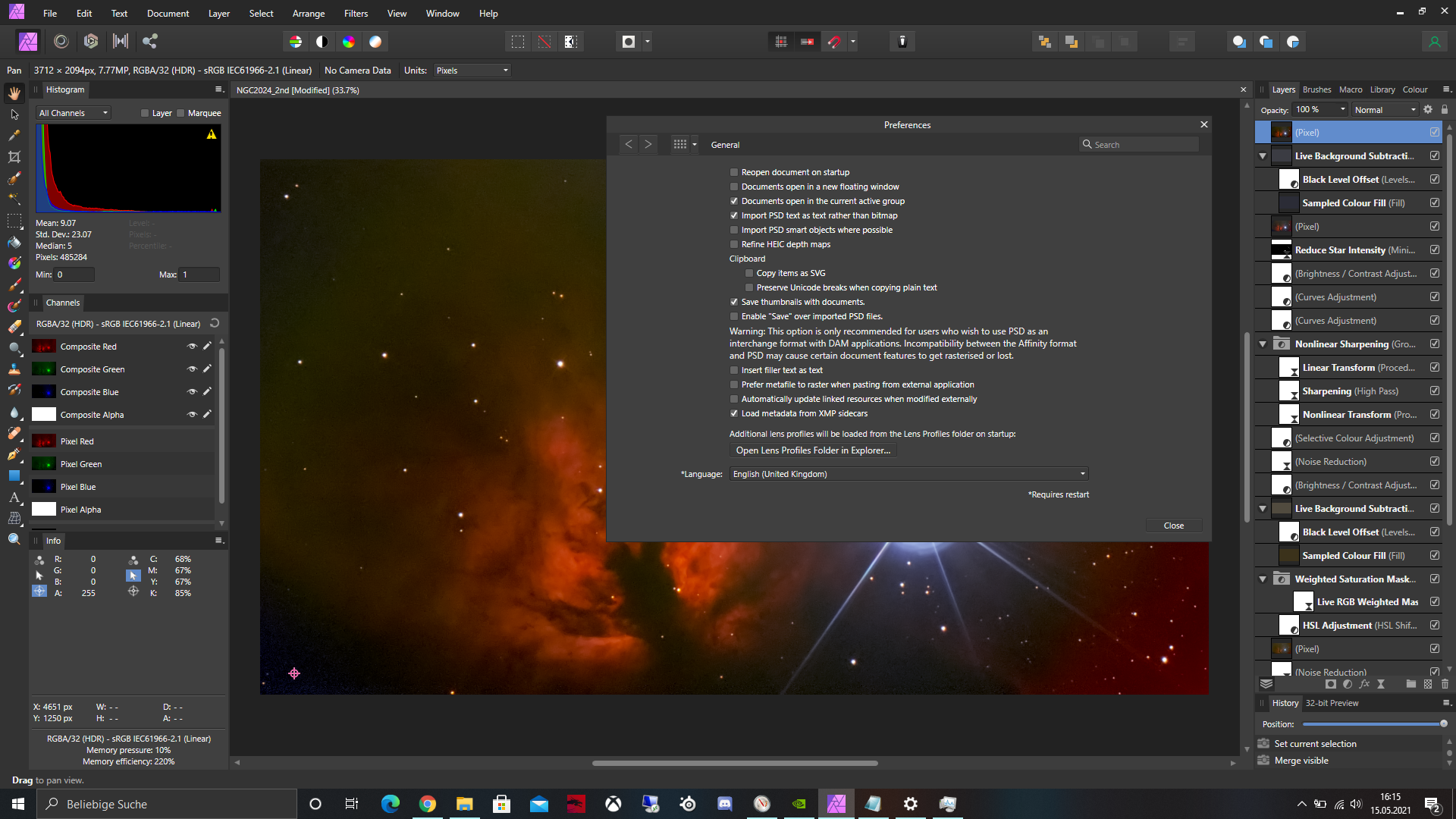This screenshot has height=819, width=1456.
Task: Go back in Preferences navigation
Action: click(629, 144)
